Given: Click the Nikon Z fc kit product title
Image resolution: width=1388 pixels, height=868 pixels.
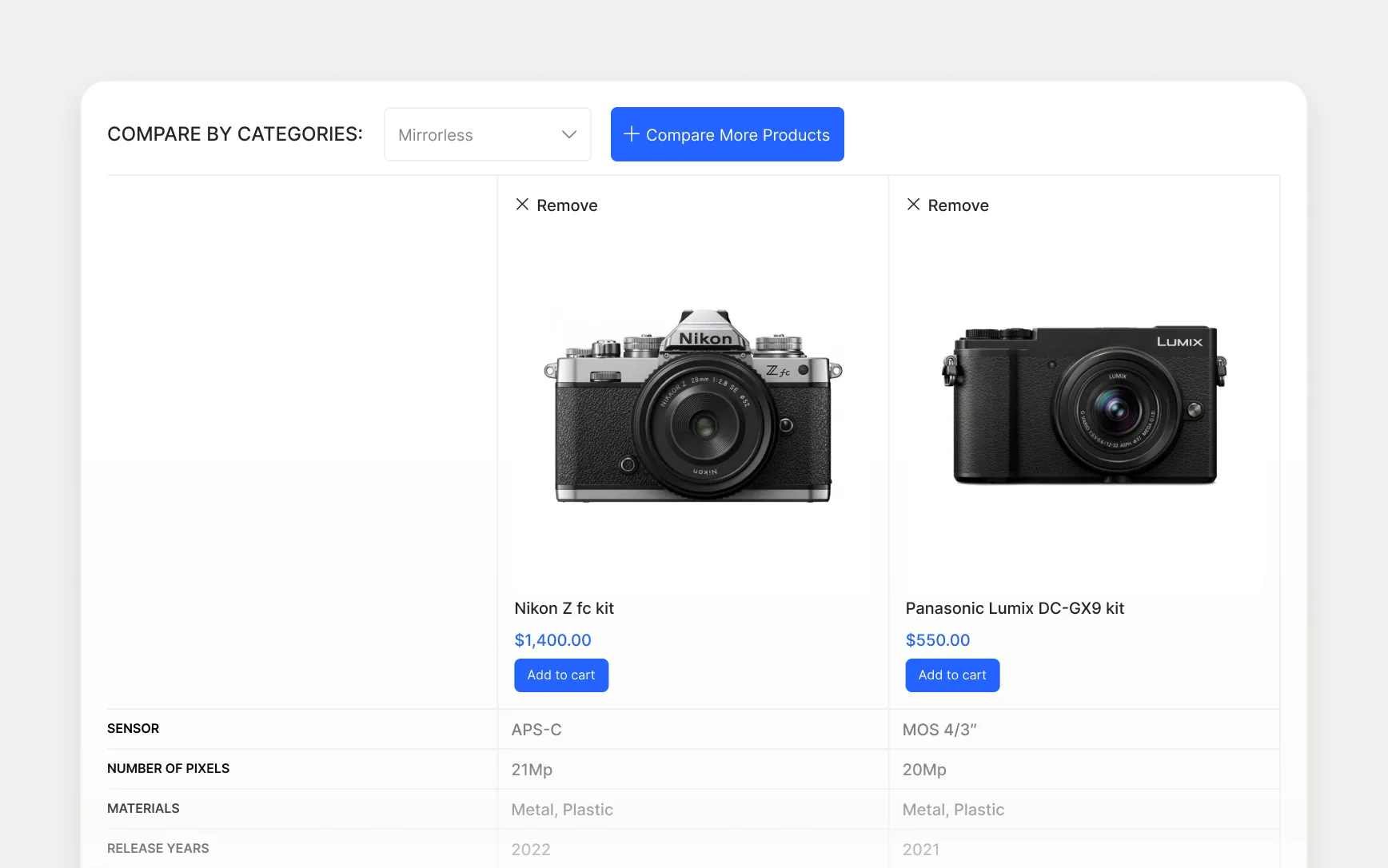Looking at the screenshot, I should pyautogui.click(x=564, y=608).
